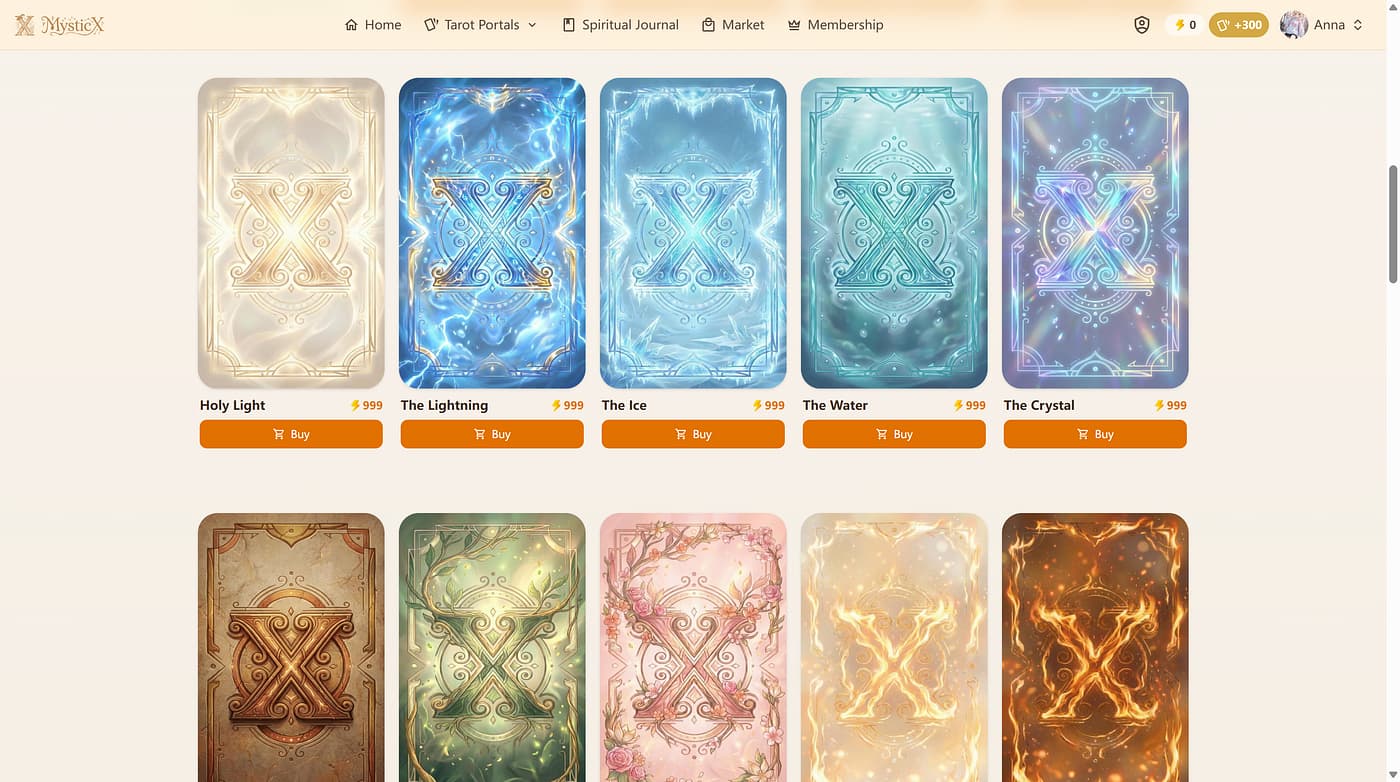1400x782 pixels.
Task: Open the Spiritual Journal page
Action: pos(620,25)
